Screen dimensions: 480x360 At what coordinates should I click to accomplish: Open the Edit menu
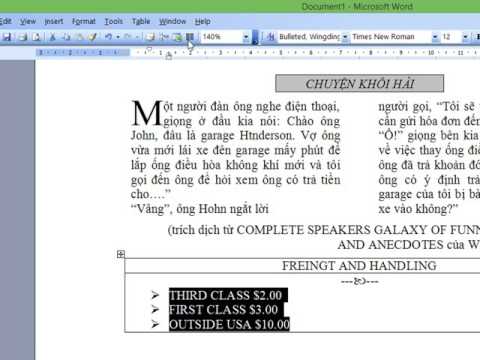pos(6,21)
